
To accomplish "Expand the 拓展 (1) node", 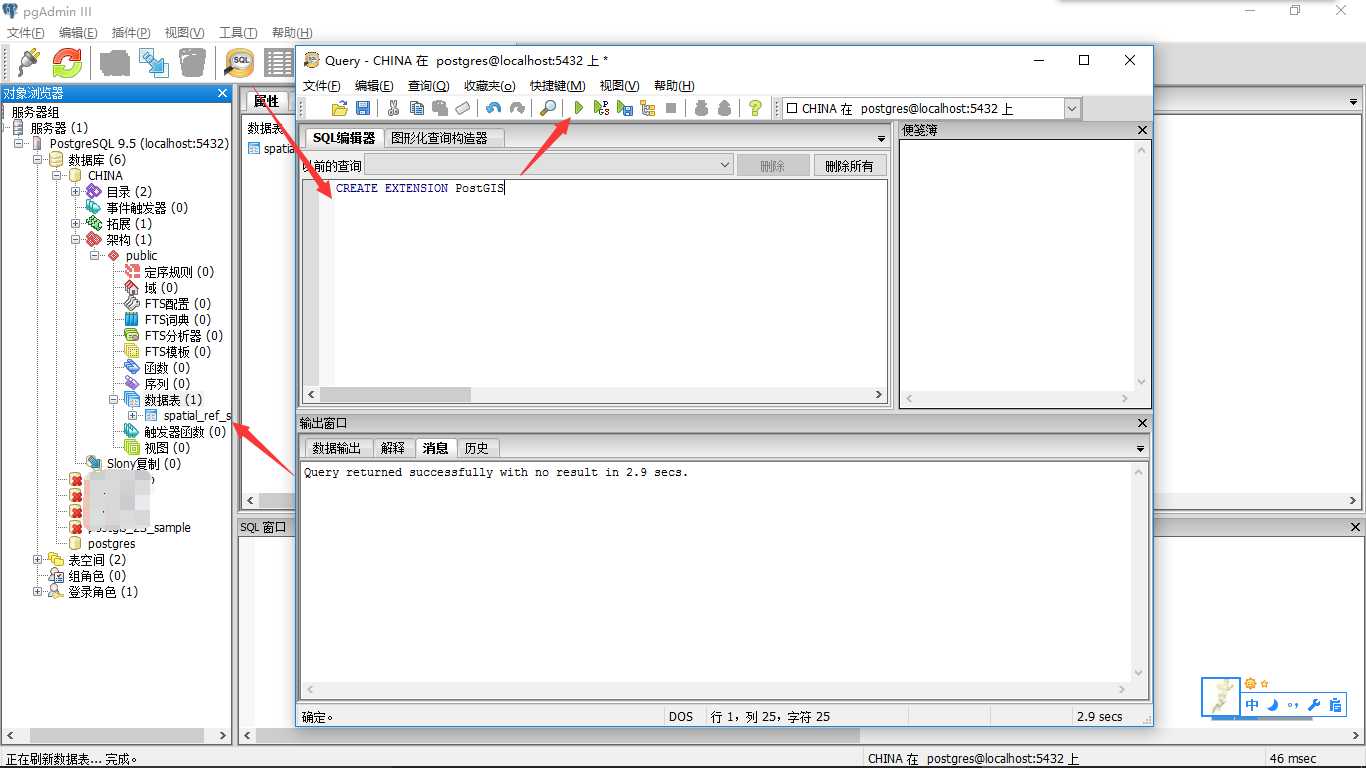I will click(76, 223).
